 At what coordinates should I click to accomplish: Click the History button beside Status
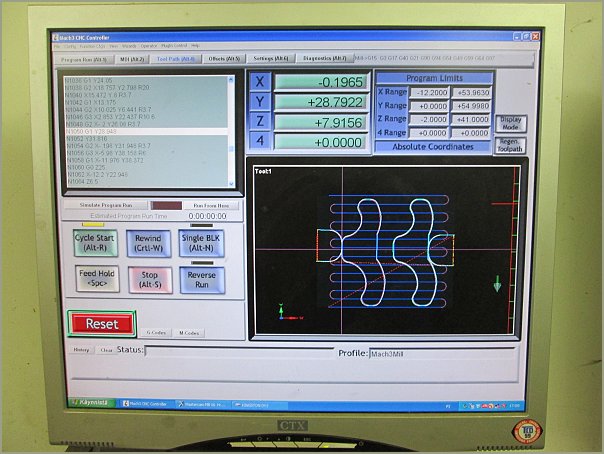pyautogui.click(x=82, y=351)
